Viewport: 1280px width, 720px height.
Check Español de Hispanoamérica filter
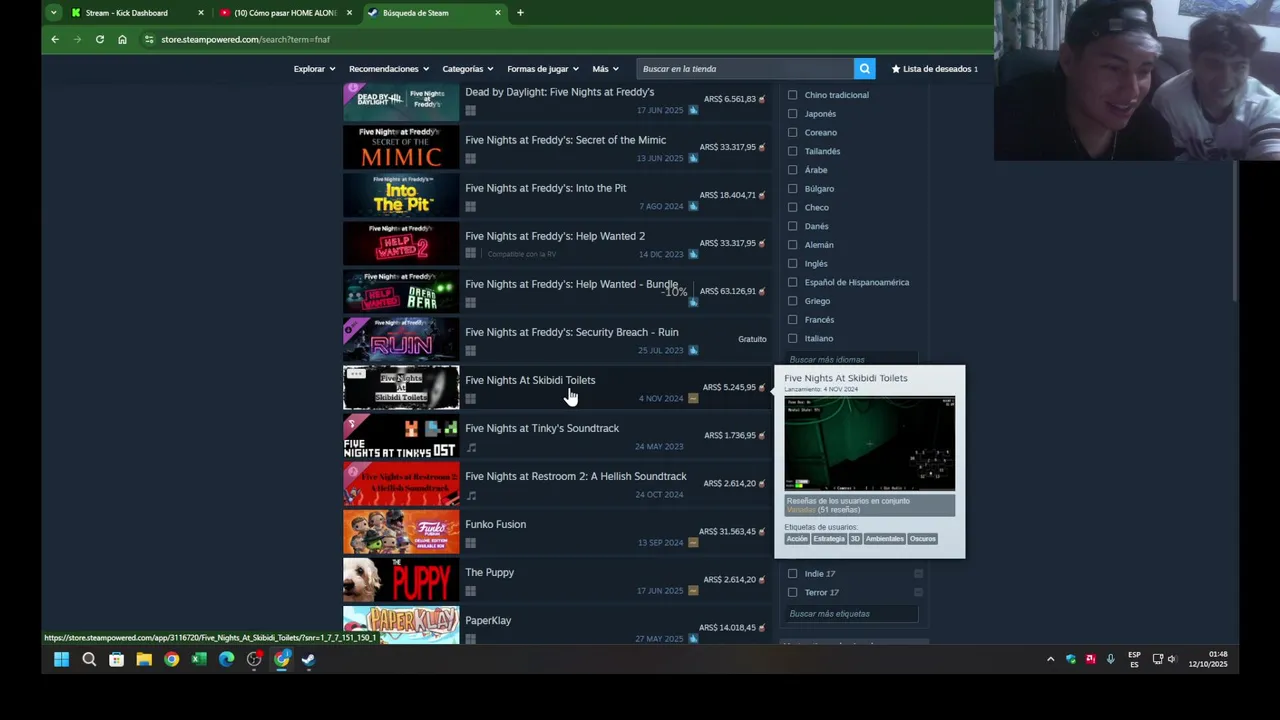[792, 282]
